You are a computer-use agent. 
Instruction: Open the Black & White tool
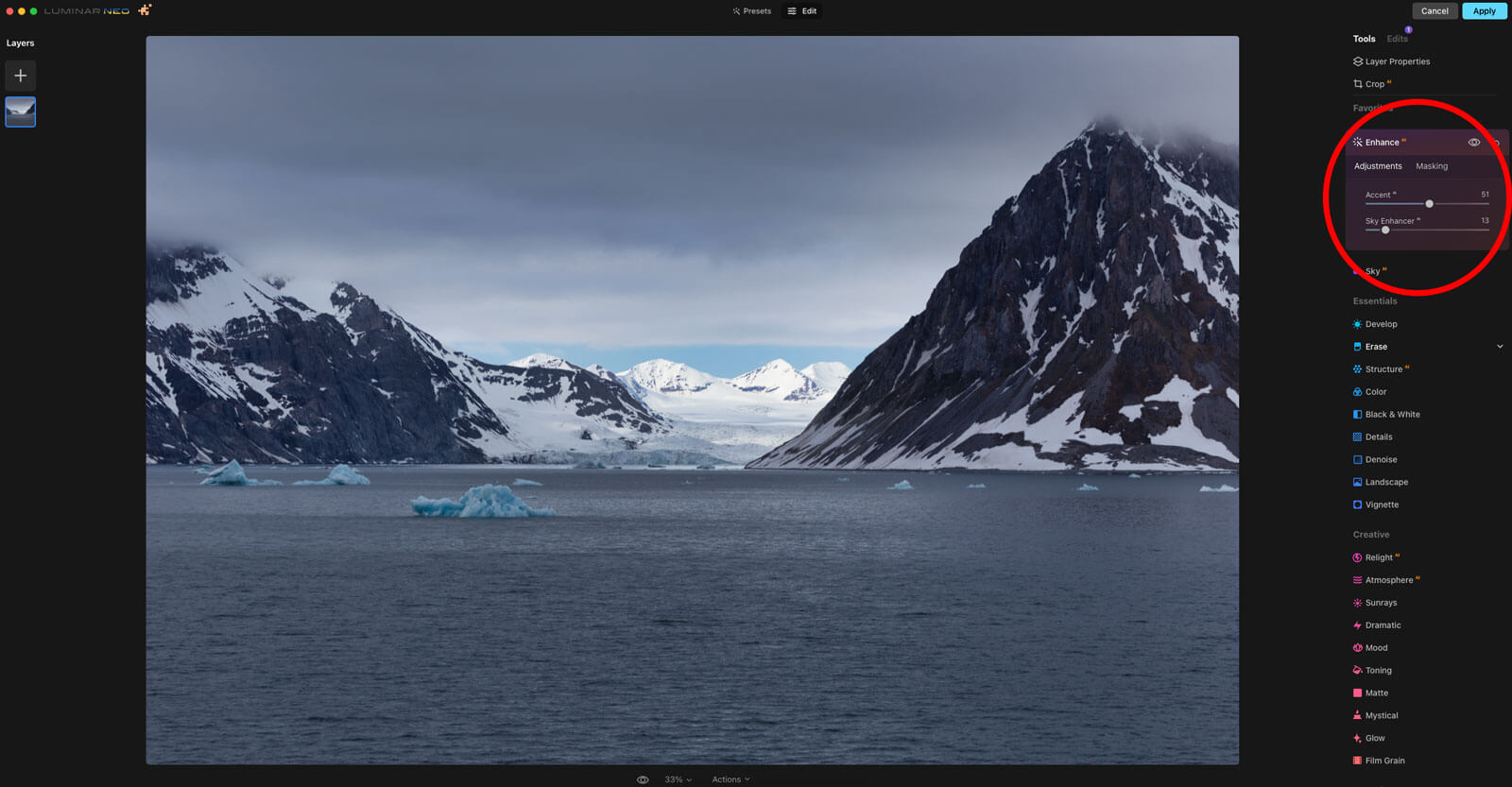(1392, 415)
